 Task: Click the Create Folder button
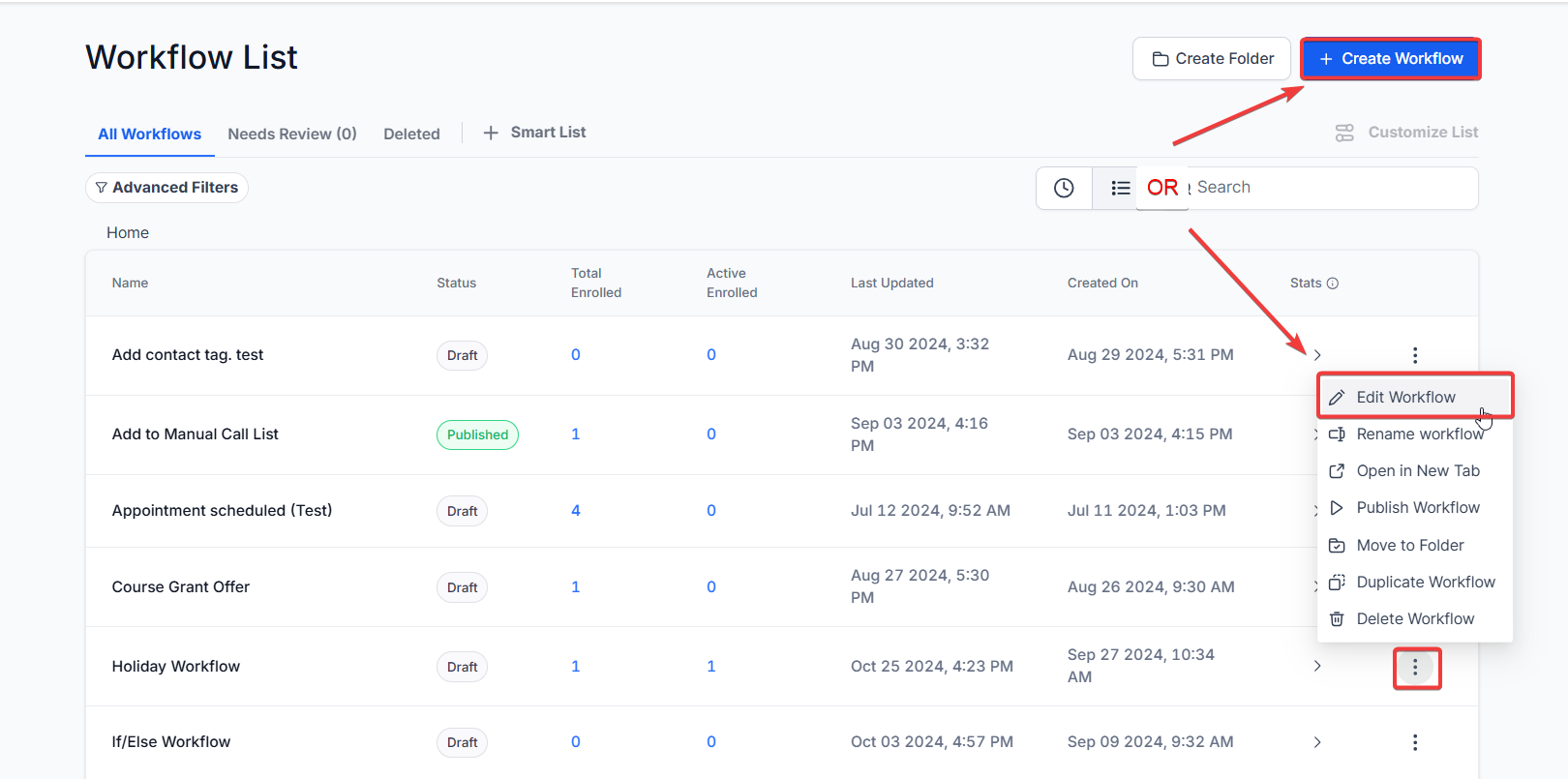tap(1212, 59)
